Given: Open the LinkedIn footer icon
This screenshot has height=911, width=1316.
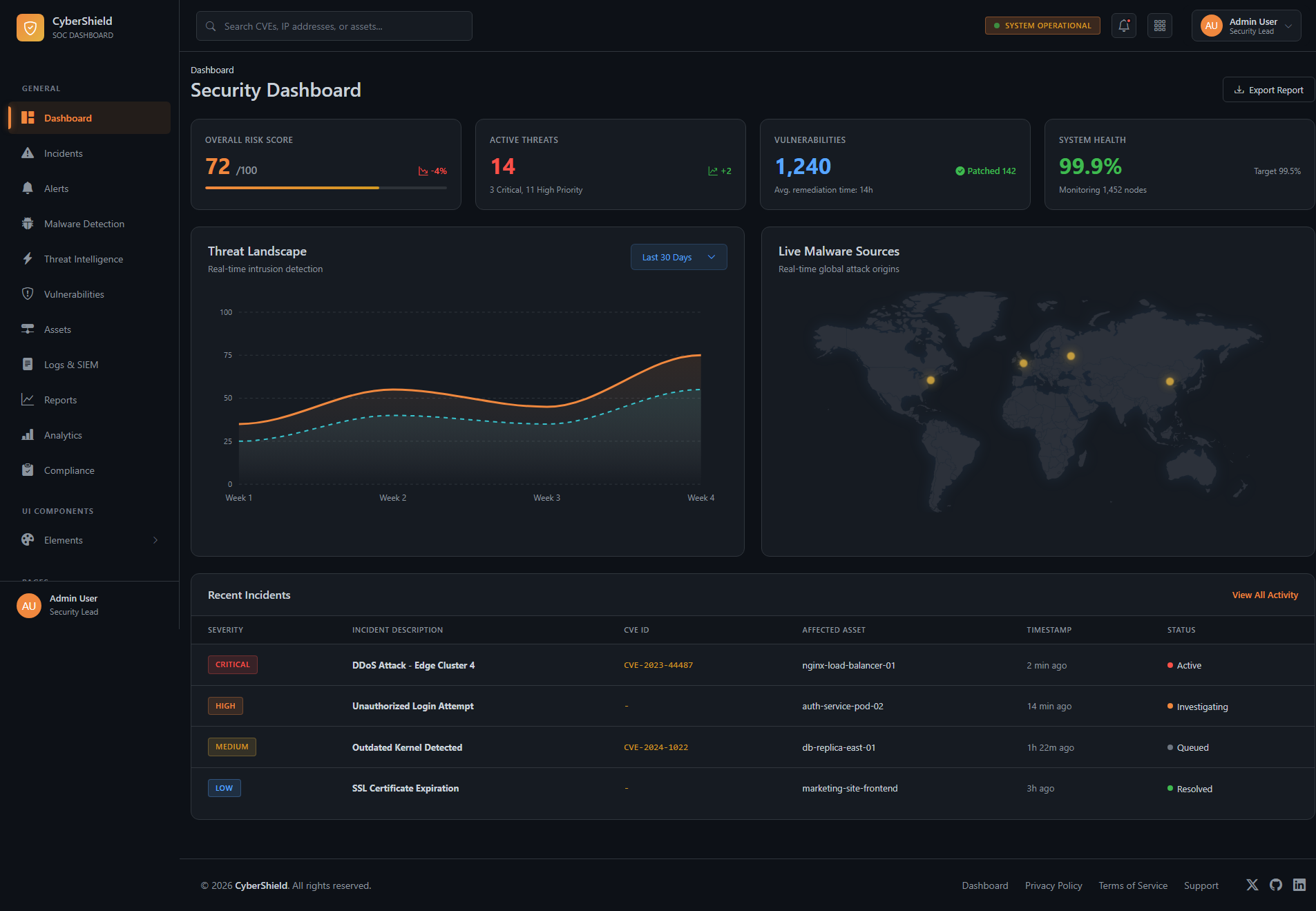Looking at the screenshot, I should pos(1299,885).
